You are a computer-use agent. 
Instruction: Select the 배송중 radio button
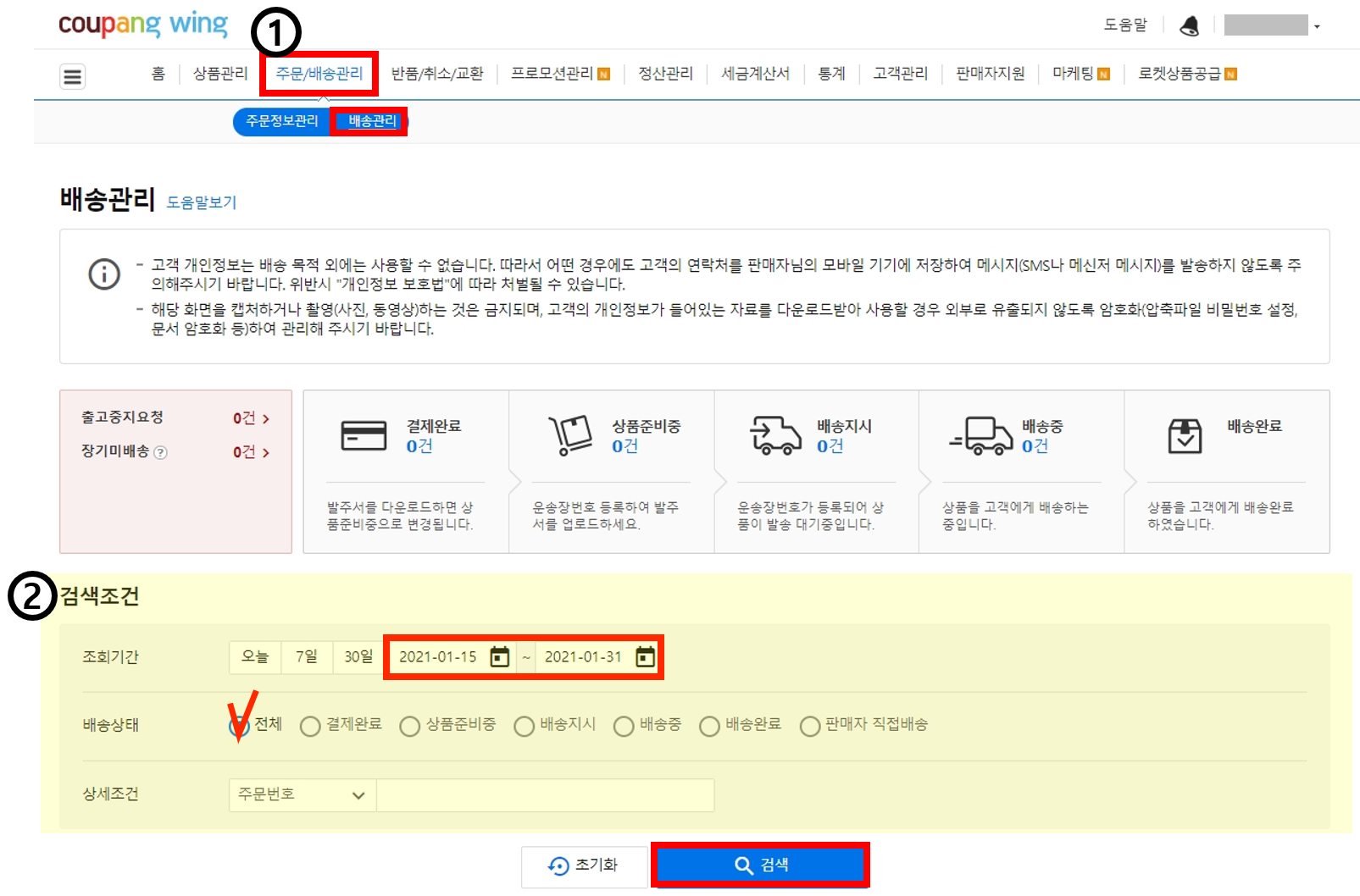(624, 726)
